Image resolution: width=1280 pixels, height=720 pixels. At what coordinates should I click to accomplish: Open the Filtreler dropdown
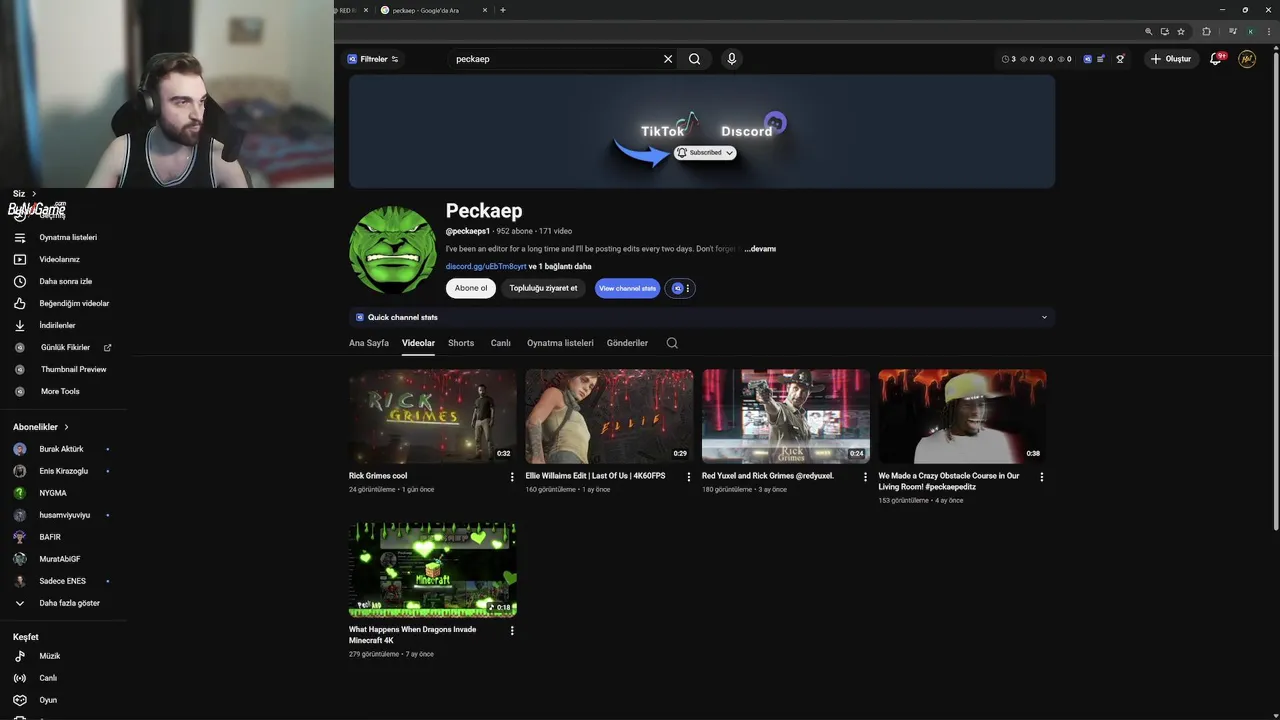tap(373, 59)
